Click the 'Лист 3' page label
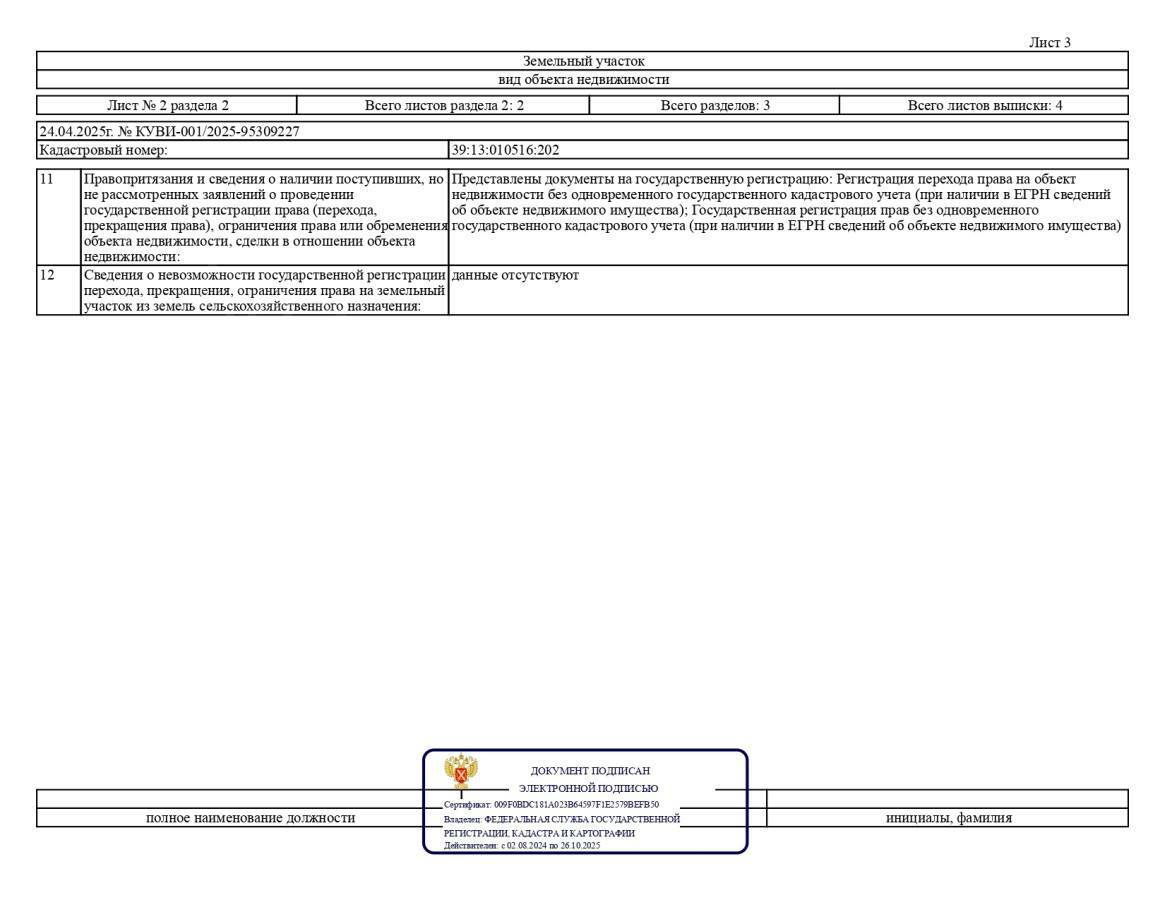Viewport: 1165px width, 900px height. [x=1049, y=42]
